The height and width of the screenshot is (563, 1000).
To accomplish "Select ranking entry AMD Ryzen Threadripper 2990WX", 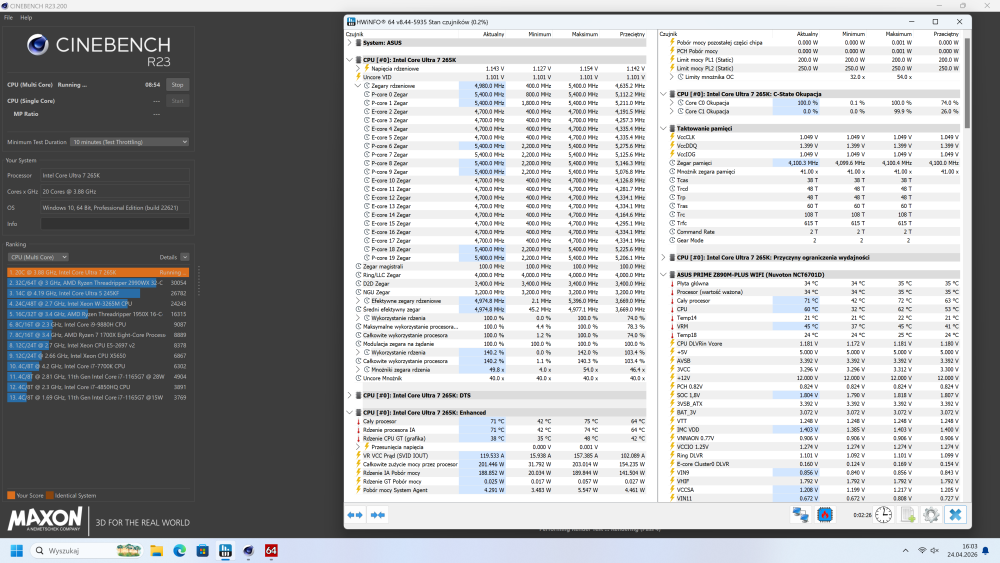I will point(98,282).
